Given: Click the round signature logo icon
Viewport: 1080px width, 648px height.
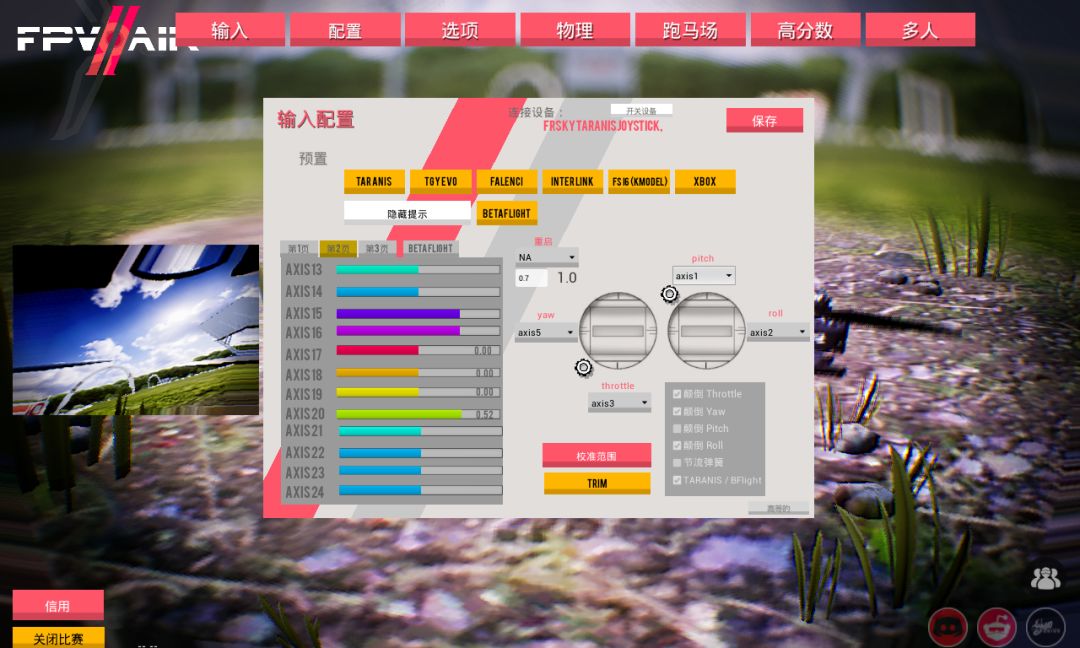Looking at the screenshot, I should (x=1045, y=626).
